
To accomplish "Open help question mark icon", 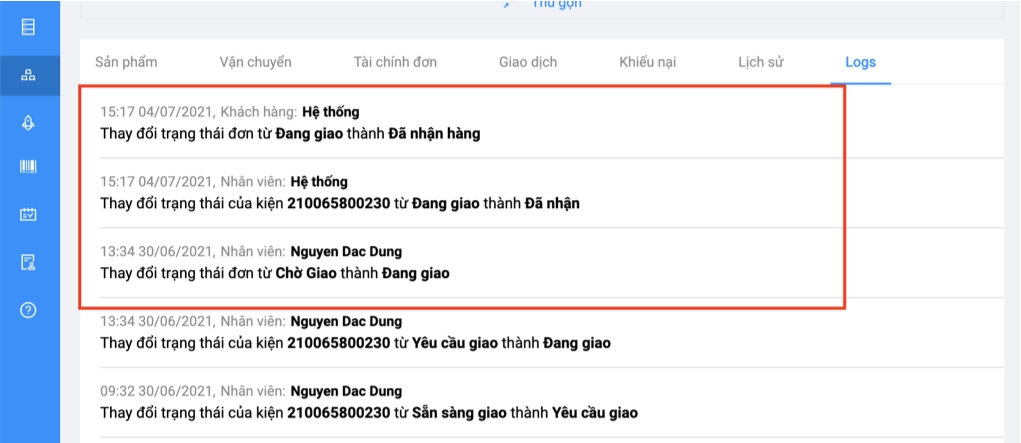I will coord(29,310).
